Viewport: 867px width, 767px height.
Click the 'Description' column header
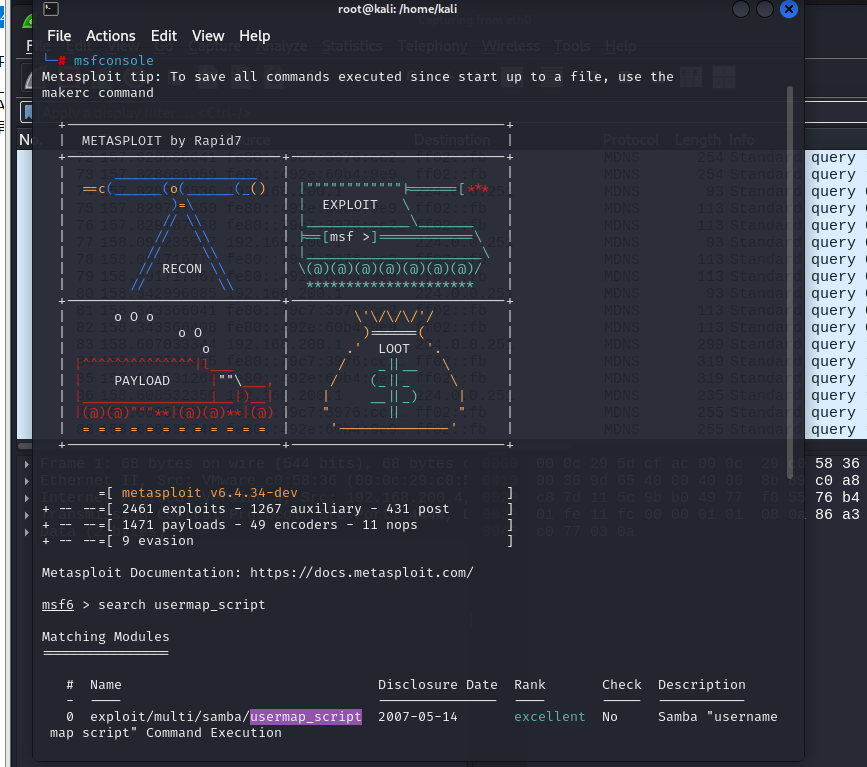702,685
